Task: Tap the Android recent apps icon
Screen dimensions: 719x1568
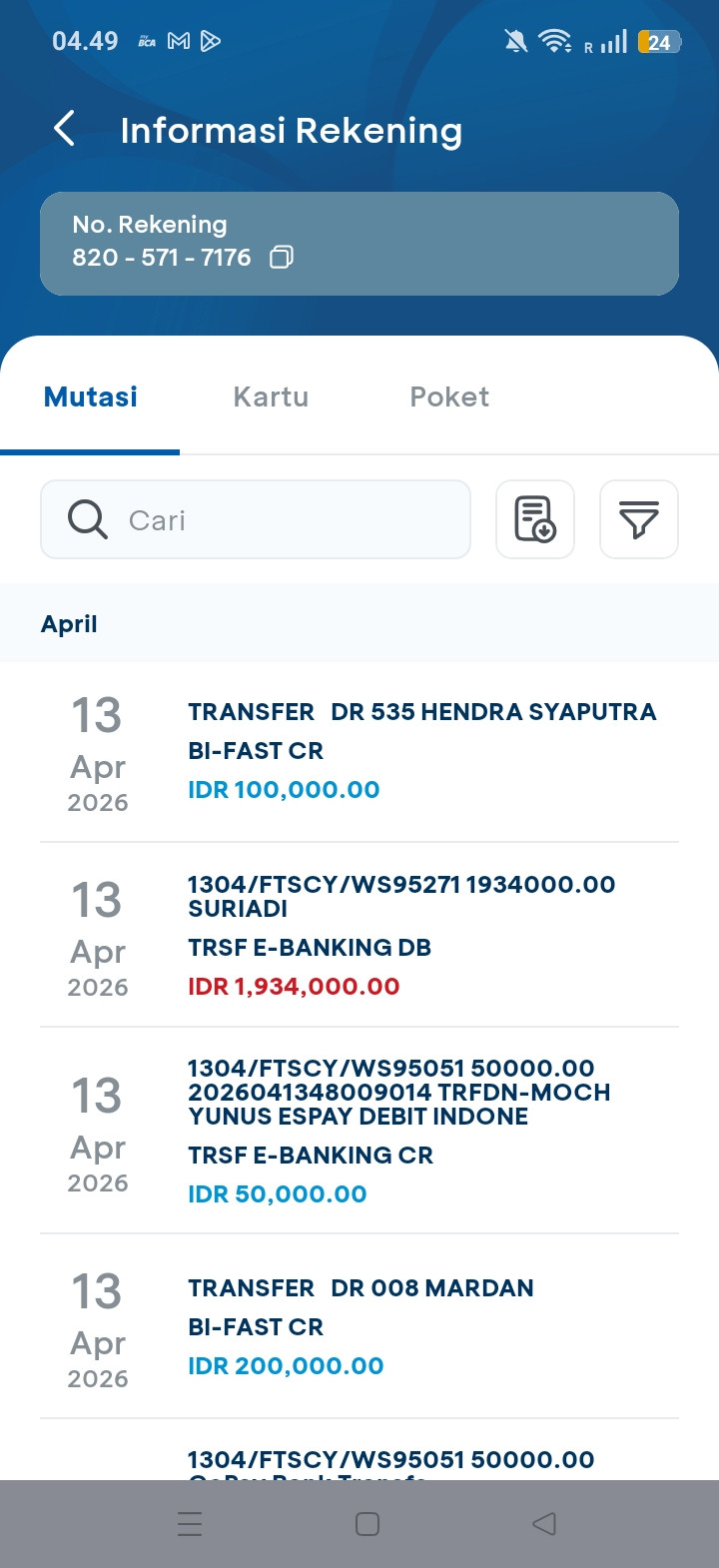Action: pyautogui.click(x=190, y=1523)
